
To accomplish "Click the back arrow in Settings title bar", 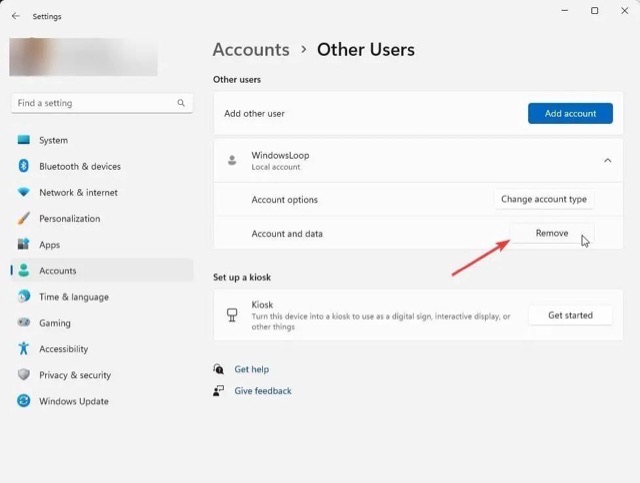I will click(x=15, y=16).
